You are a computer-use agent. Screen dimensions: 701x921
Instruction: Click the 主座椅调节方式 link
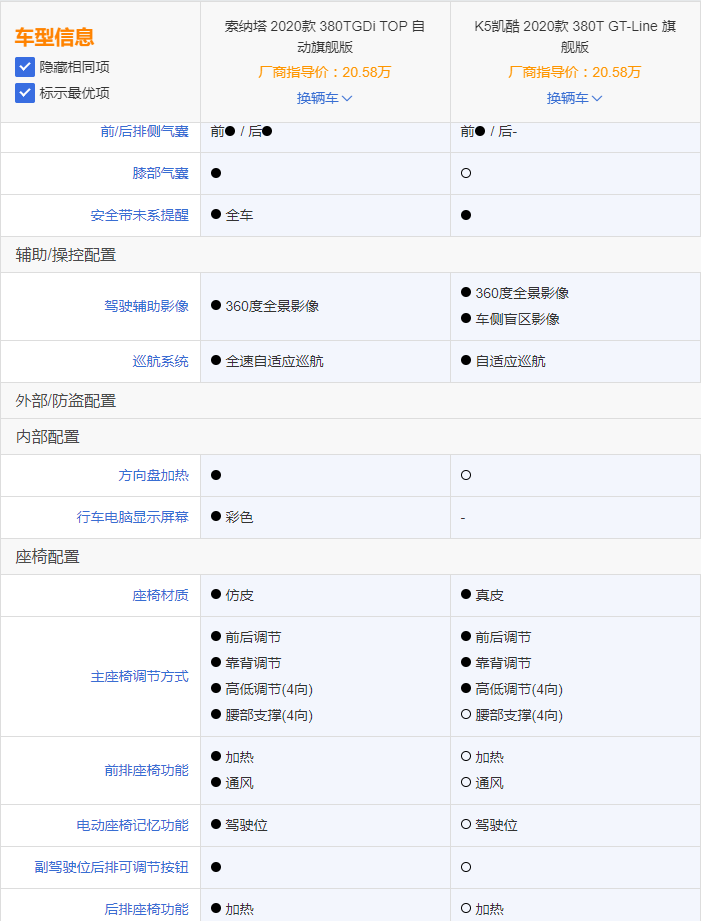(x=139, y=677)
